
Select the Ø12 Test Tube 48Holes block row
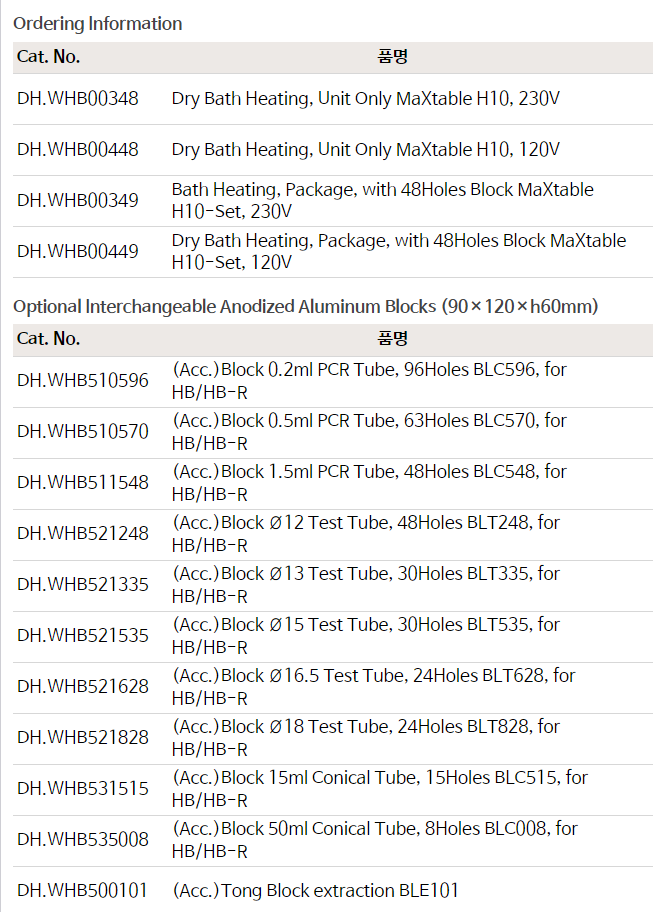click(366, 534)
